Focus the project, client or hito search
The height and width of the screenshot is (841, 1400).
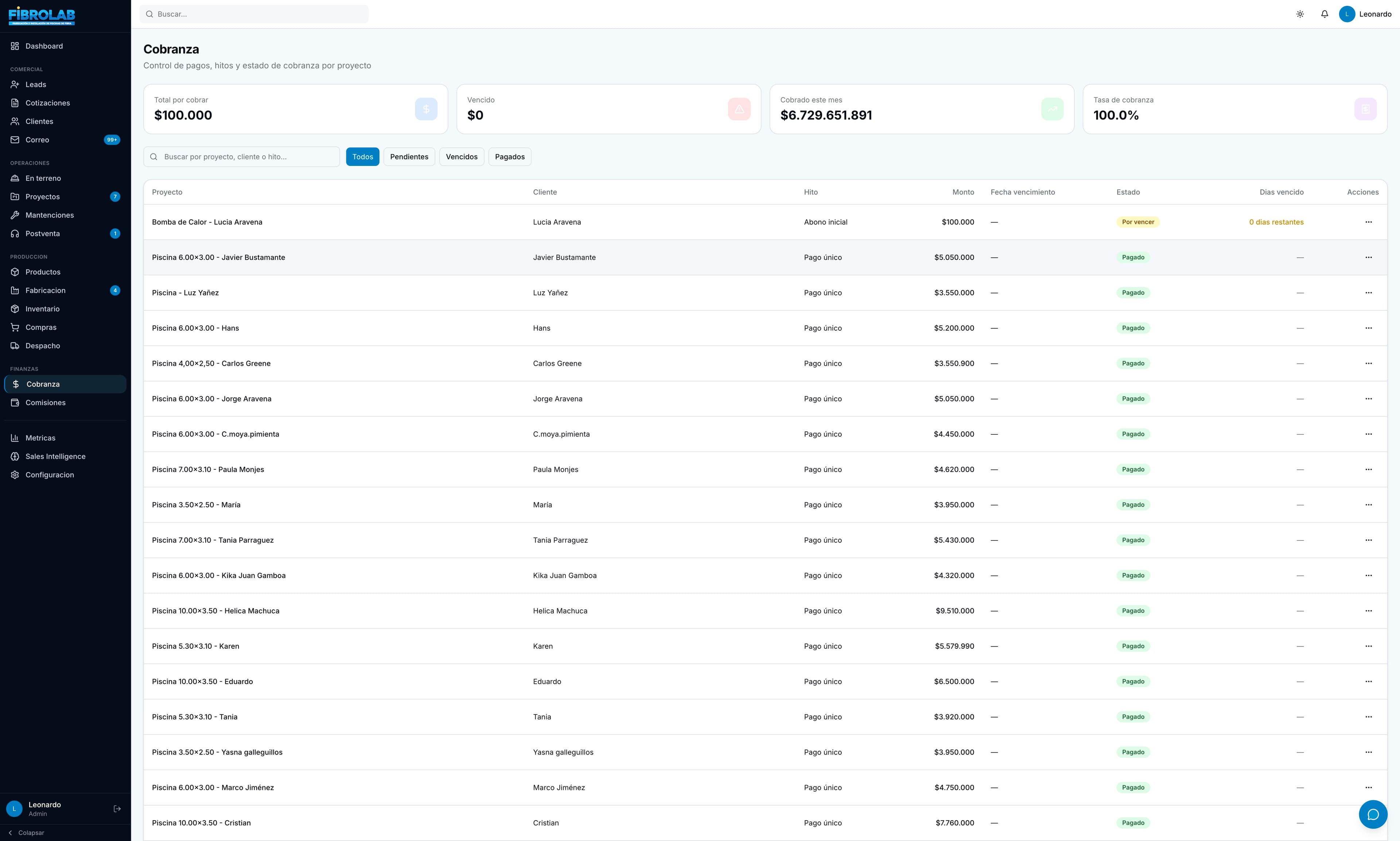(x=242, y=157)
